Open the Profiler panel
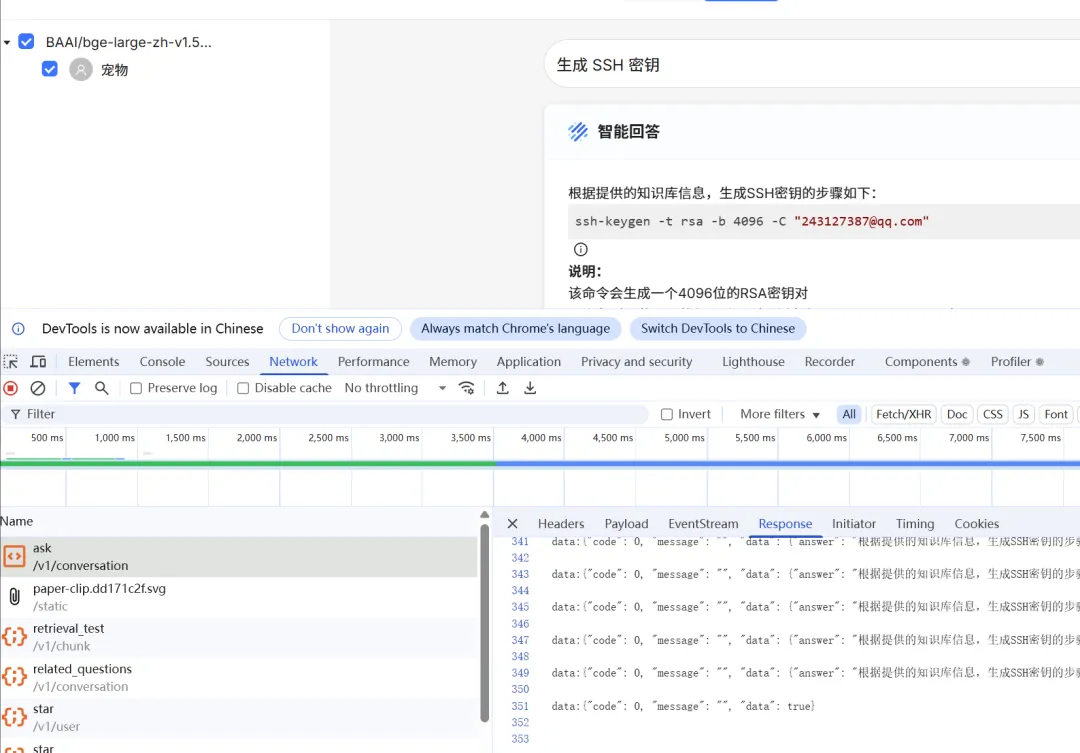 (x=1017, y=362)
